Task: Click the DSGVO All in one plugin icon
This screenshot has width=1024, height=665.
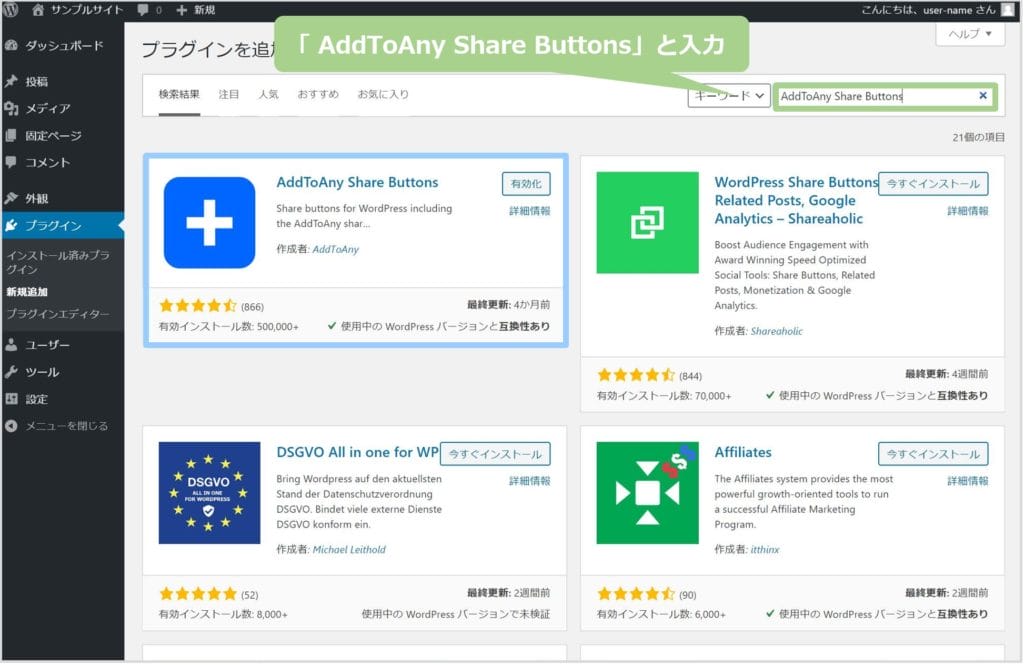Action: (209, 493)
